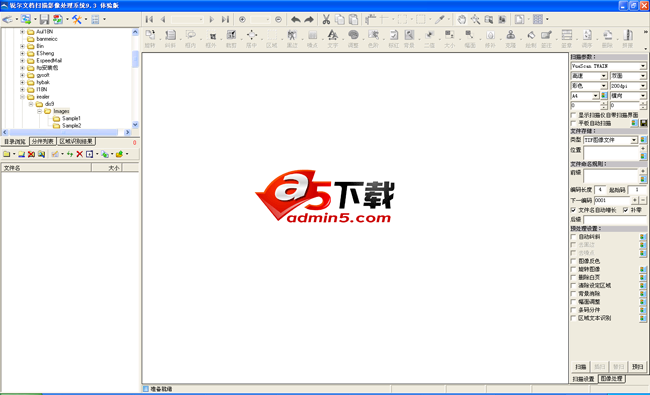The height and width of the screenshot is (395, 650).
Task: Select the hand pan tool
Action: coord(461,19)
